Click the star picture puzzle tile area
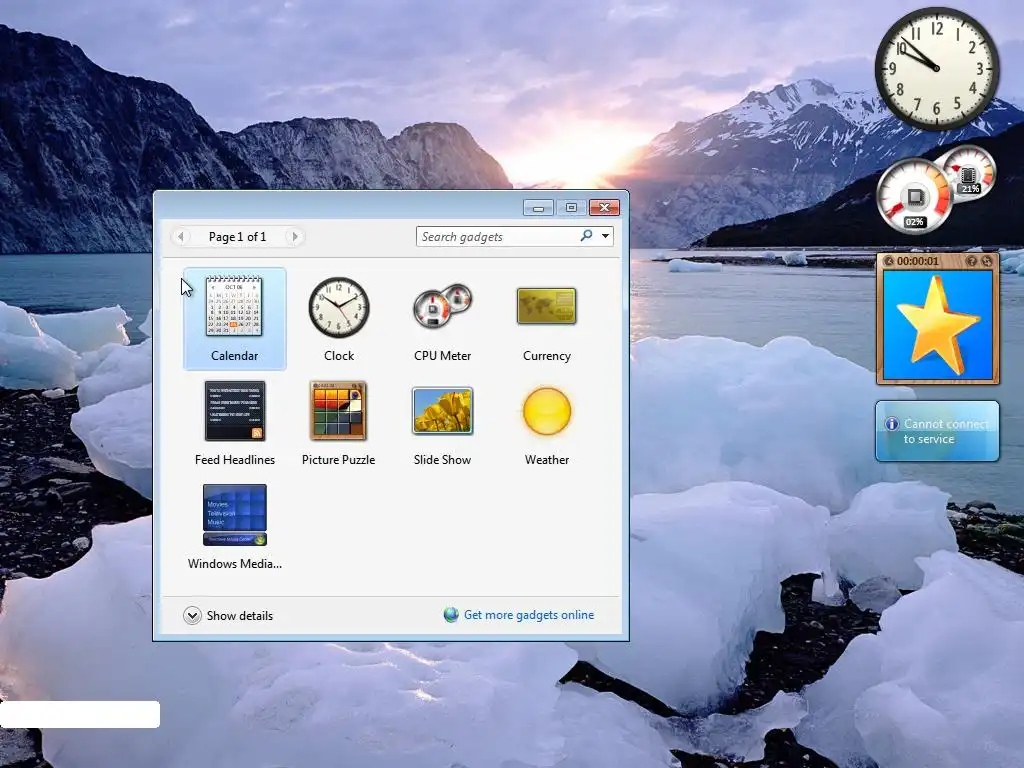 point(938,325)
